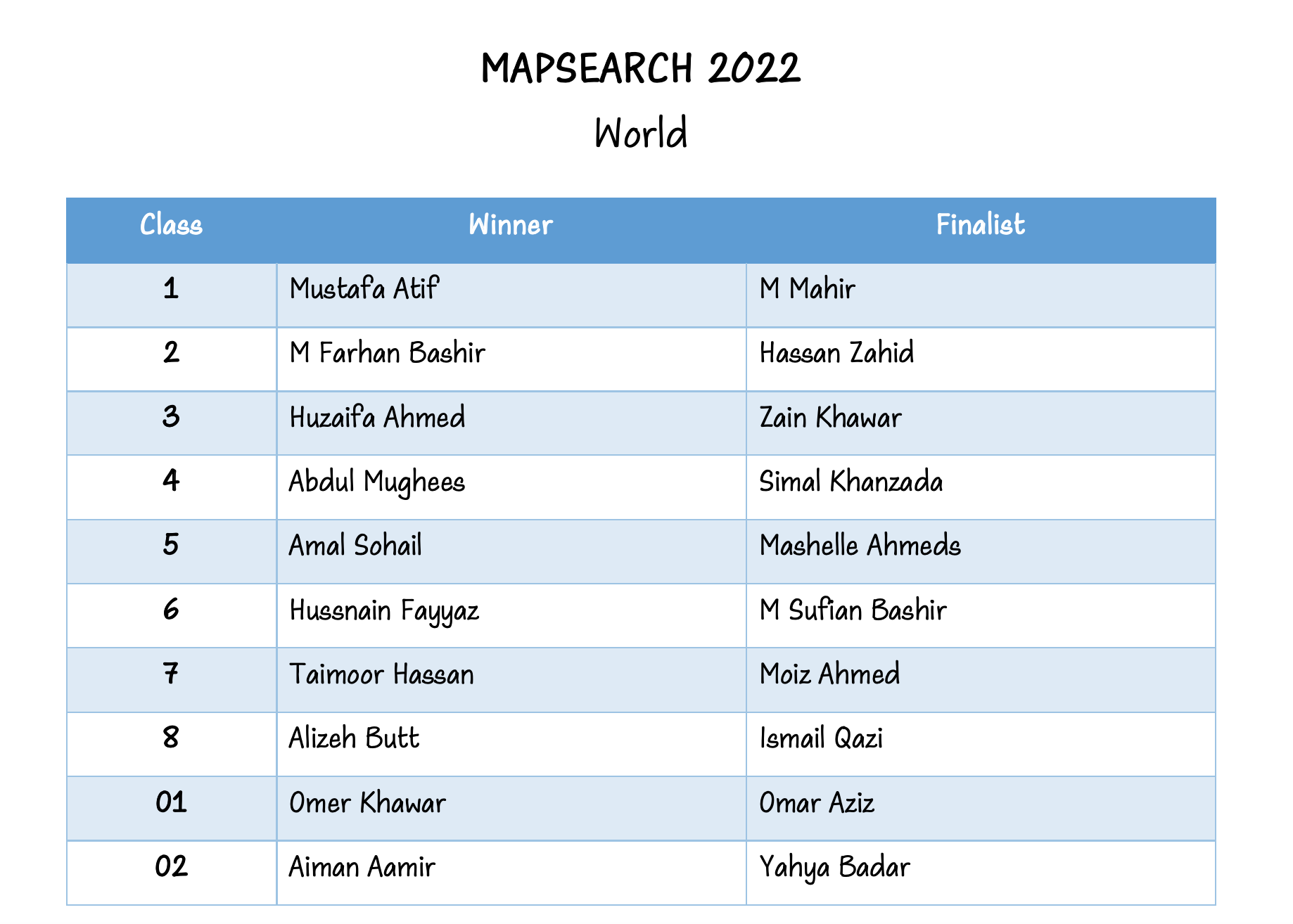
Task: Select the Huzaifa Ahmed winner cell
Action: click(377, 418)
